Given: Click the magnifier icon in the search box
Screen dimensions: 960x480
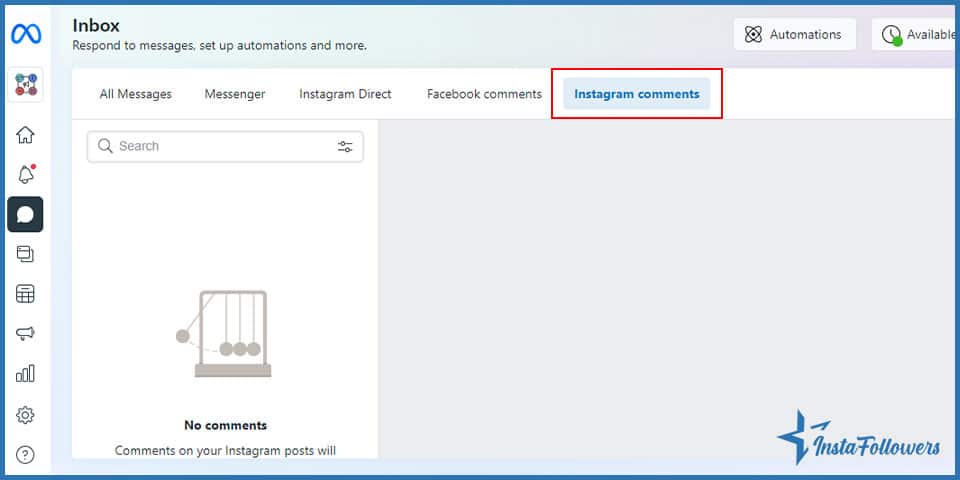Looking at the screenshot, I should point(105,146).
